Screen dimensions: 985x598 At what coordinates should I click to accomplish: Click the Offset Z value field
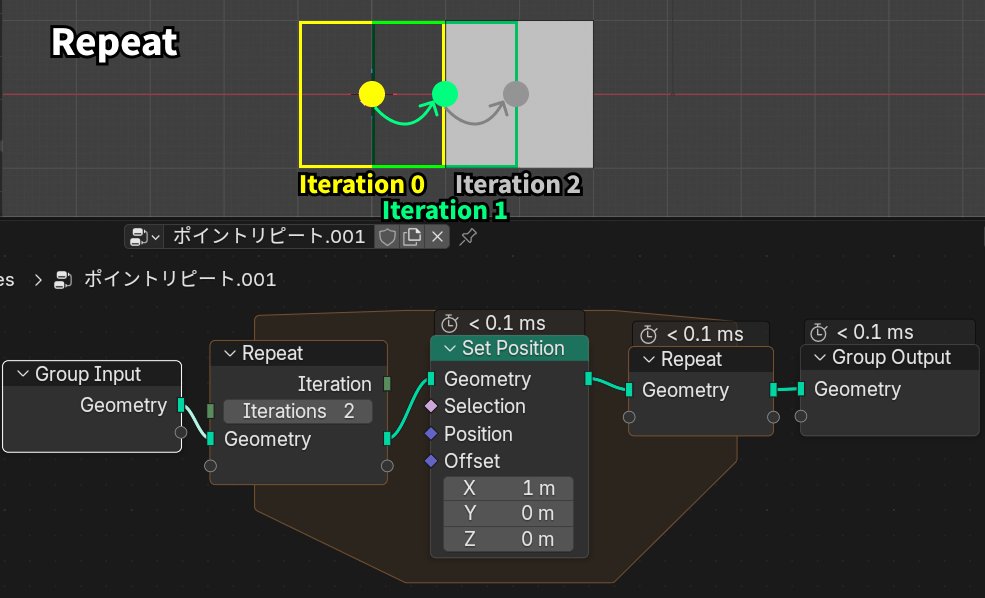508,539
